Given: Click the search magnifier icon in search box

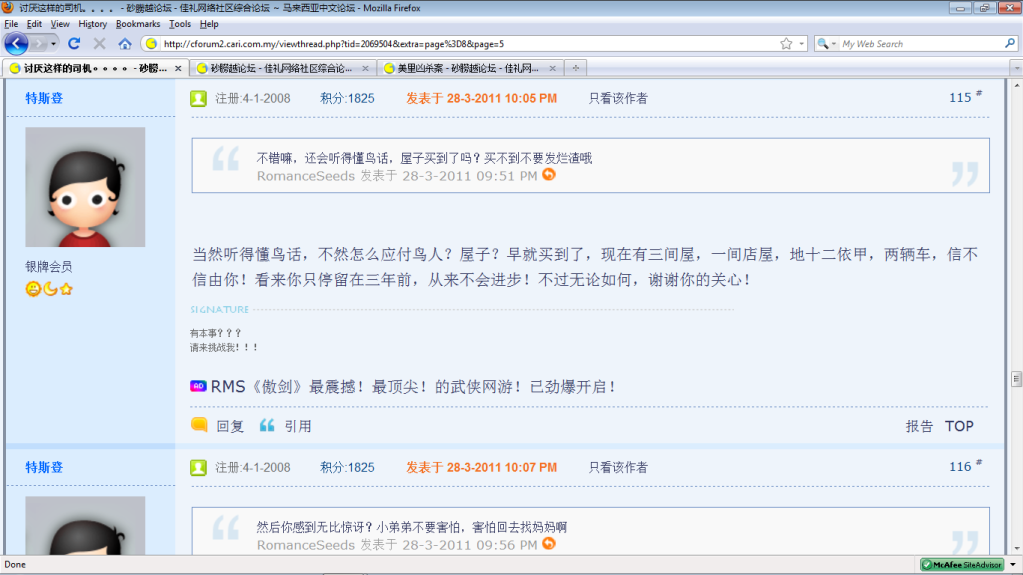Looking at the screenshot, I should (1010, 44).
